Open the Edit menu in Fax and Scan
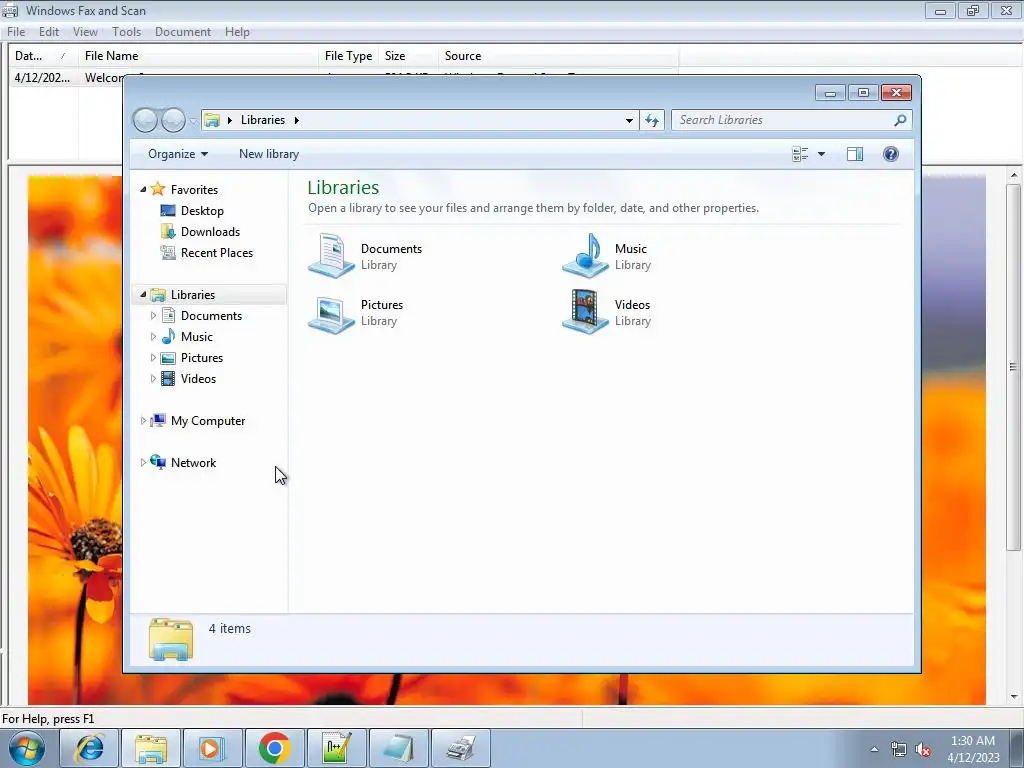The image size is (1024, 768). point(49,32)
